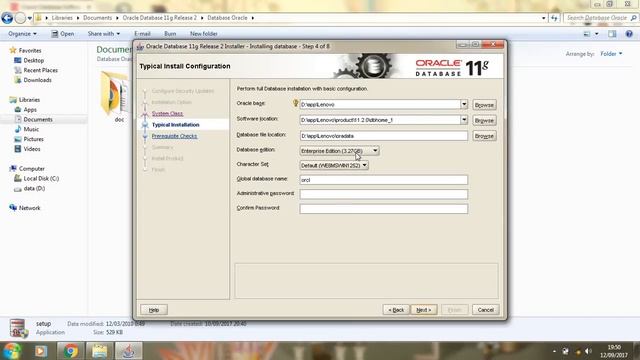Screen dimensions: 640x360
Task: Select Apps library in navigation pane
Action: point(30,110)
